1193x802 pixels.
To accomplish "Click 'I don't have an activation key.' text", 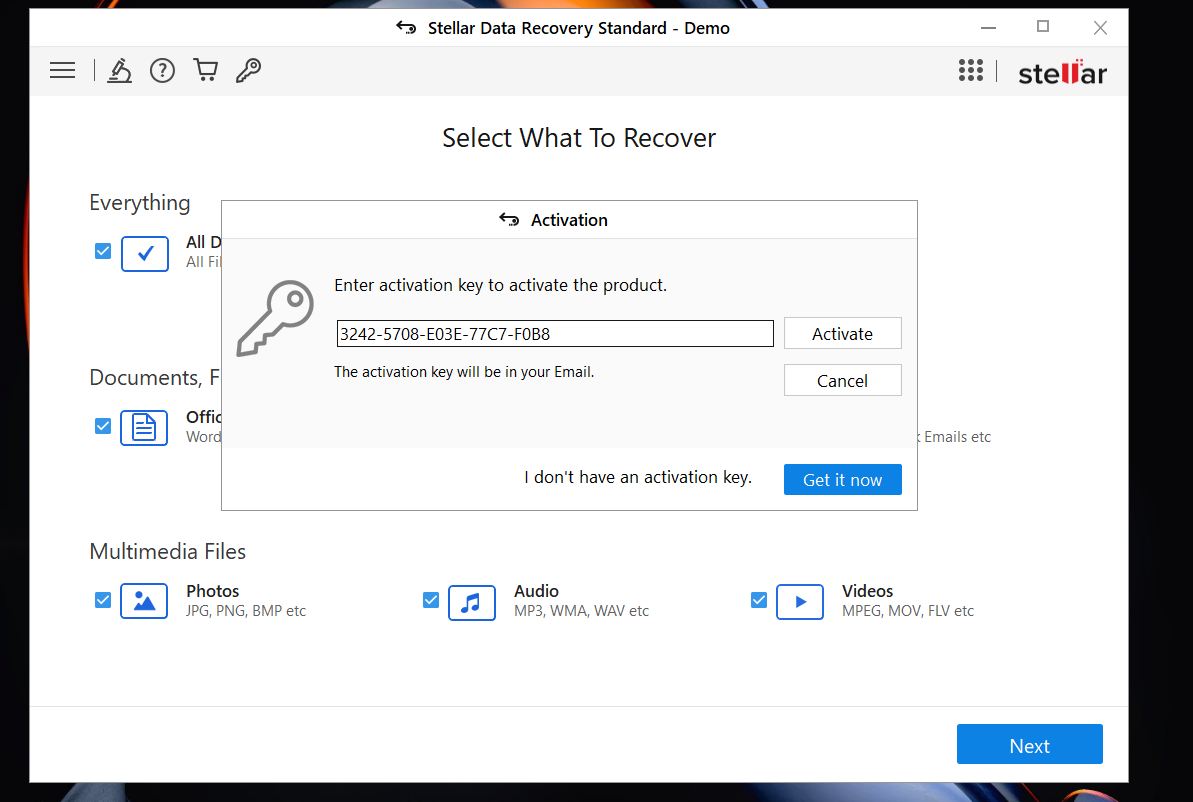I will 638,478.
